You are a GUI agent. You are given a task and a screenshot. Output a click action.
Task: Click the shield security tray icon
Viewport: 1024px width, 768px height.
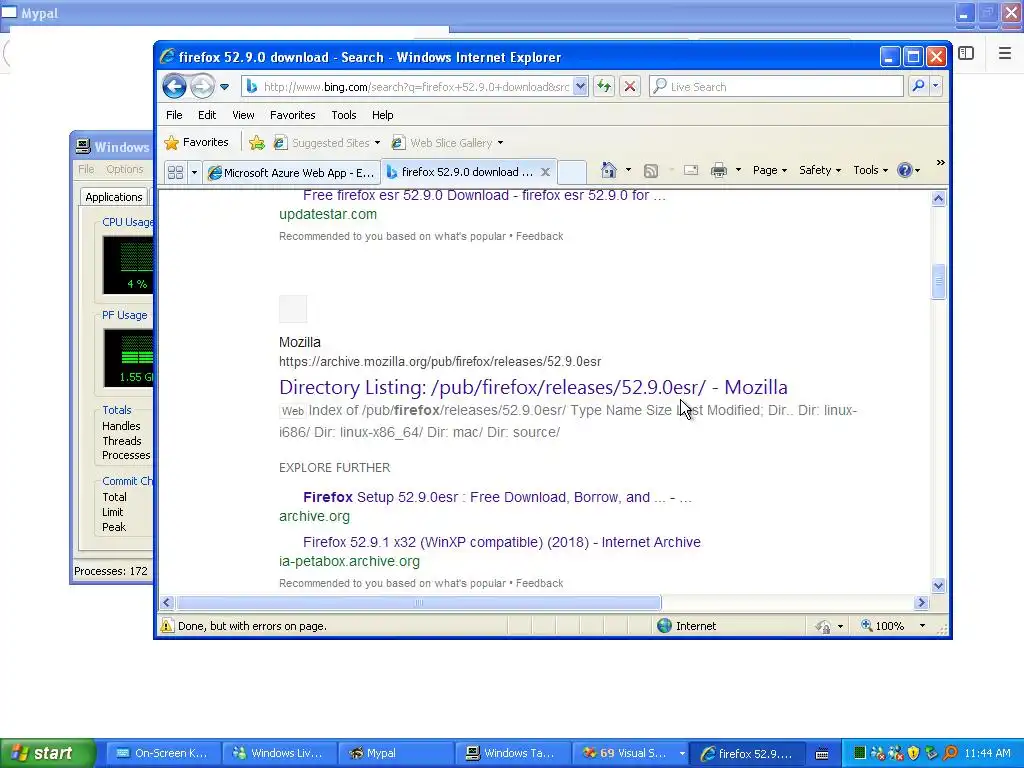click(x=913, y=753)
